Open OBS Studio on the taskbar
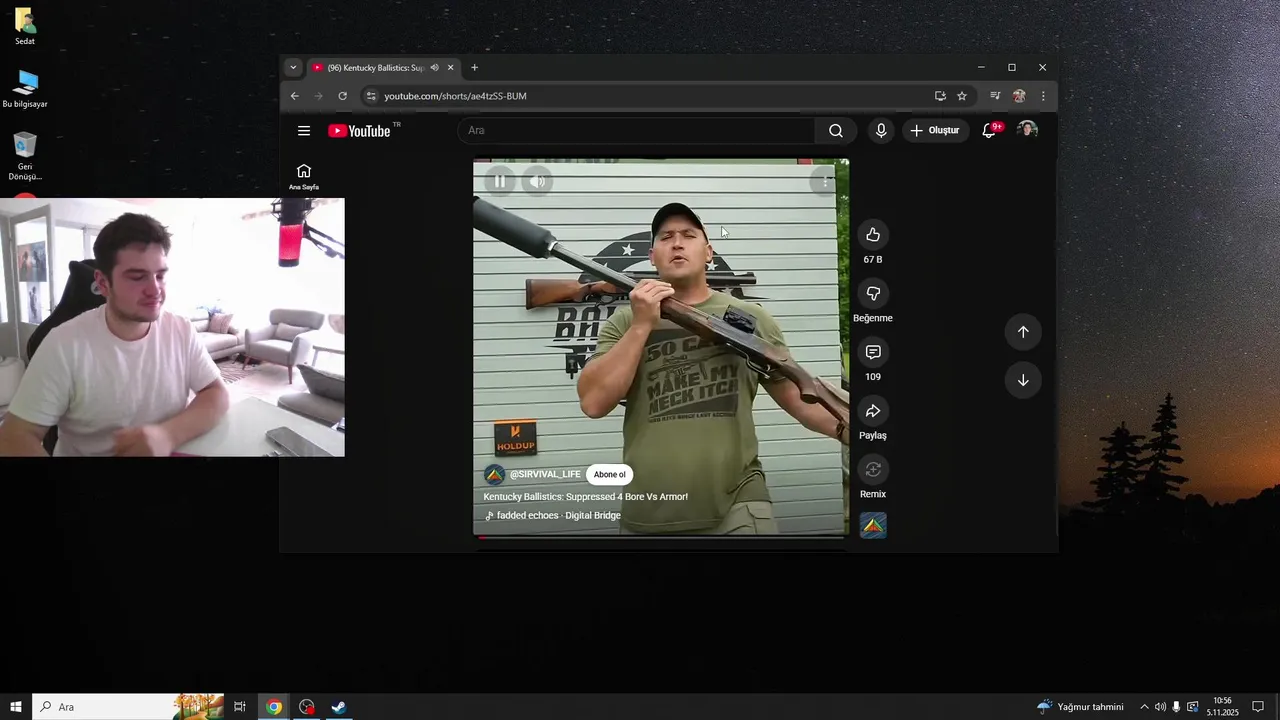Image resolution: width=1280 pixels, height=720 pixels. coord(307,707)
